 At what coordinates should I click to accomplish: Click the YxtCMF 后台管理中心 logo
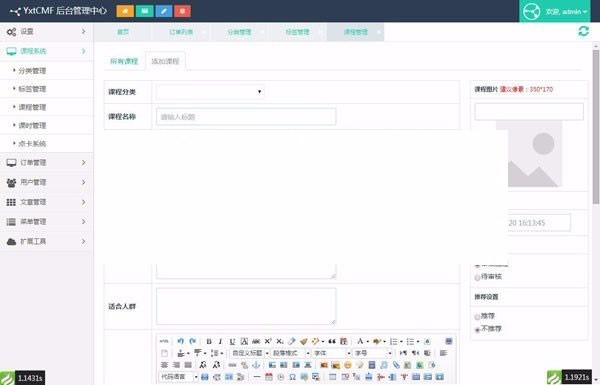click(x=58, y=11)
